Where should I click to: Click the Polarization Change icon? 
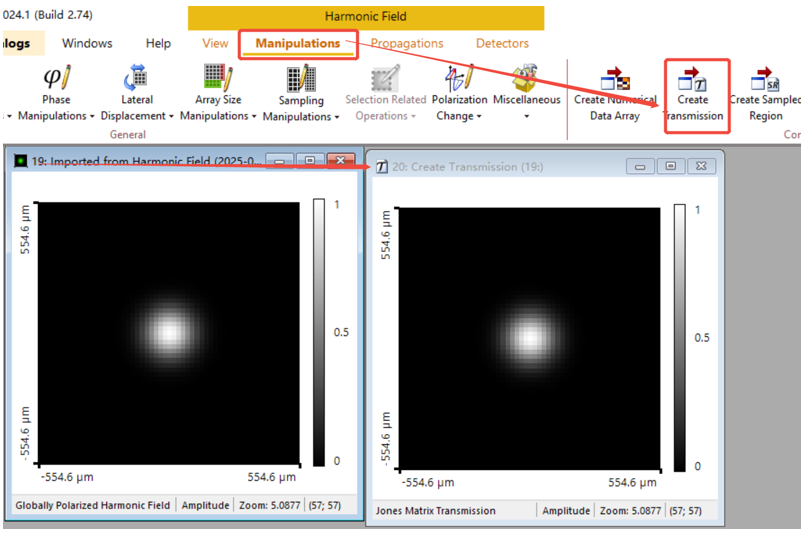(459, 77)
